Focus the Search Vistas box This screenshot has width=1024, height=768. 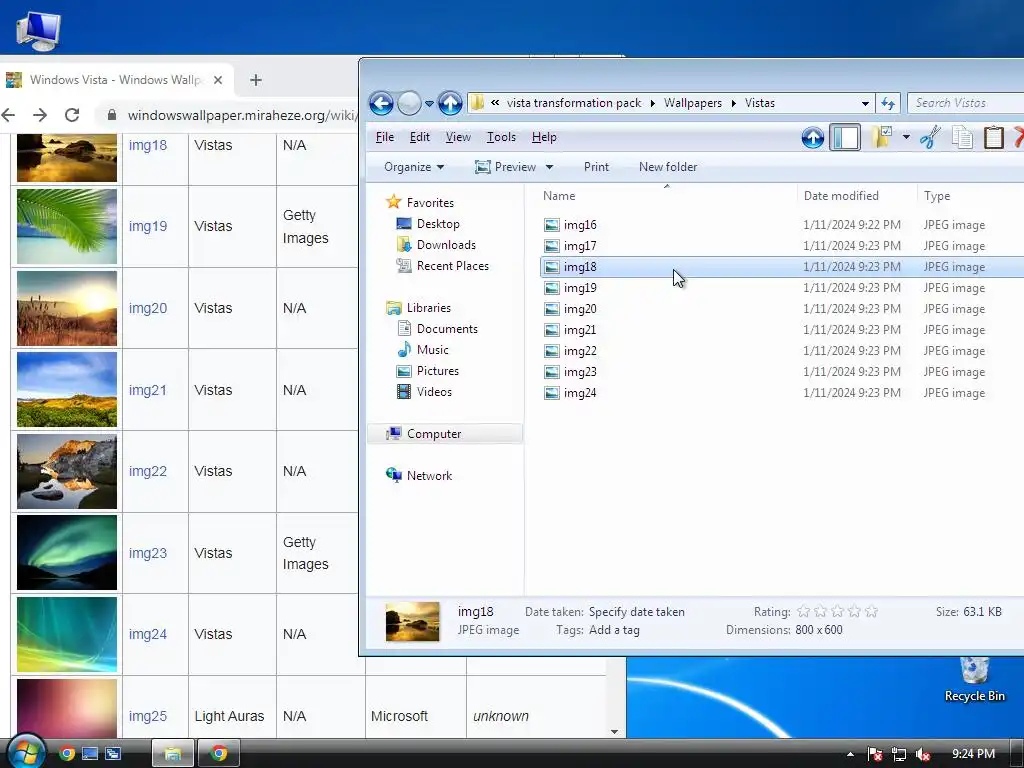pos(967,103)
